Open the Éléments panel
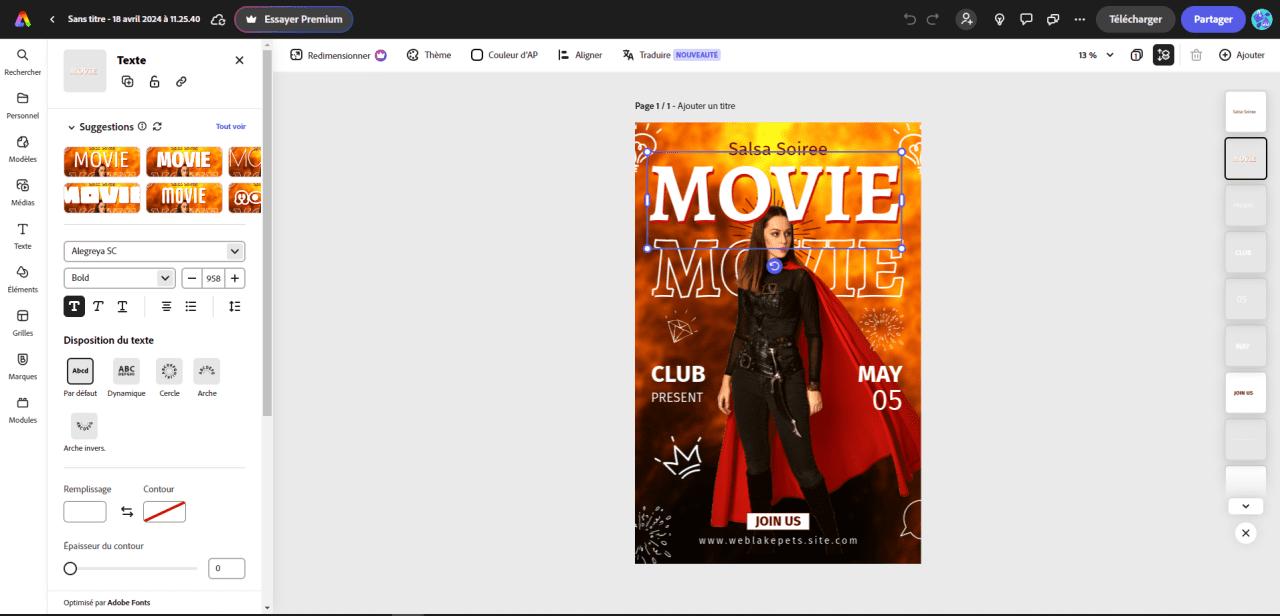 [x=22, y=279]
